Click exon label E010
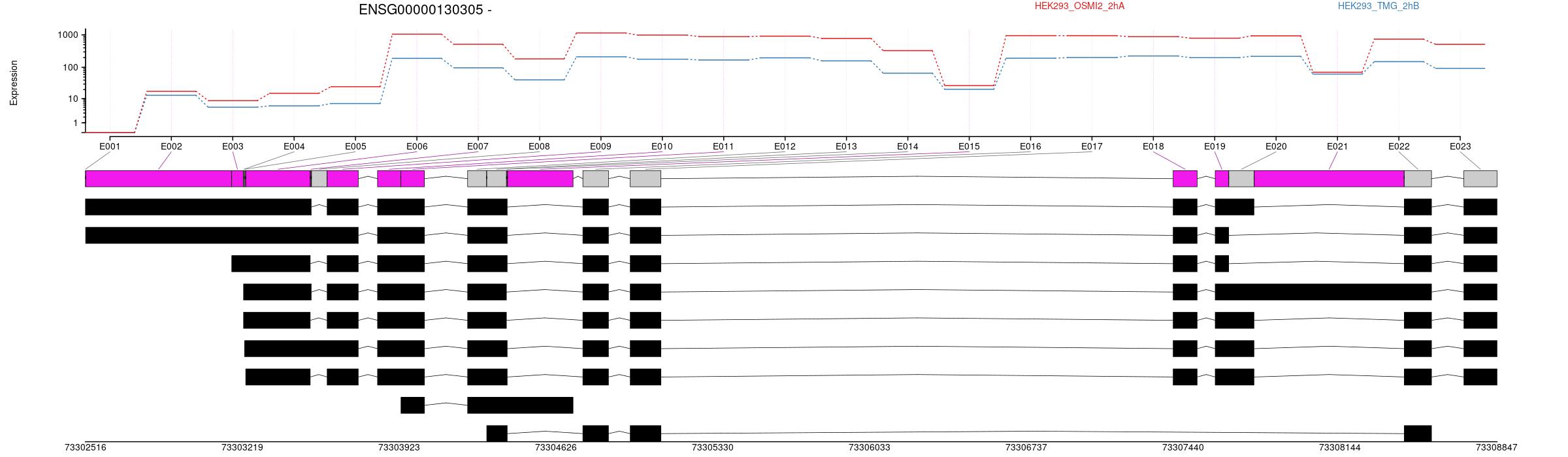The height and width of the screenshot is (457, 1568). pyautogui.click(x=662, y=146)
